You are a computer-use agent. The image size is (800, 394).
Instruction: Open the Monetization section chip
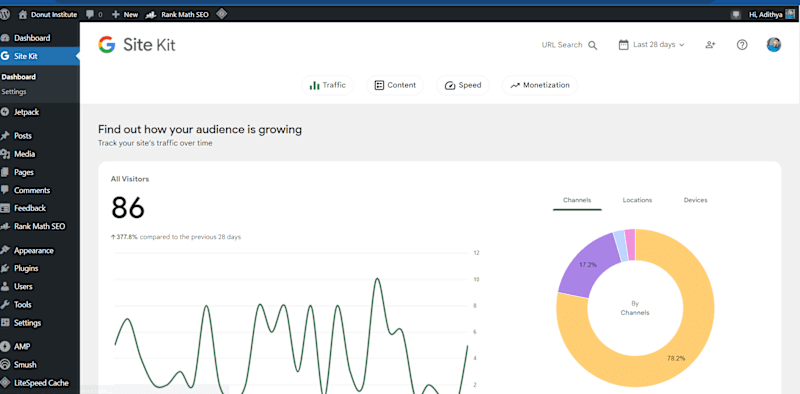coord(540,85)
